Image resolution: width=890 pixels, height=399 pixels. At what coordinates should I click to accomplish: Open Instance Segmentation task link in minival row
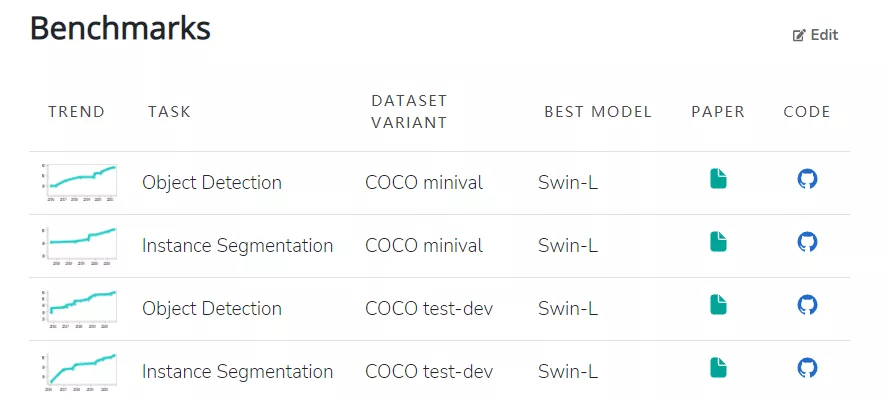(237, 246)
